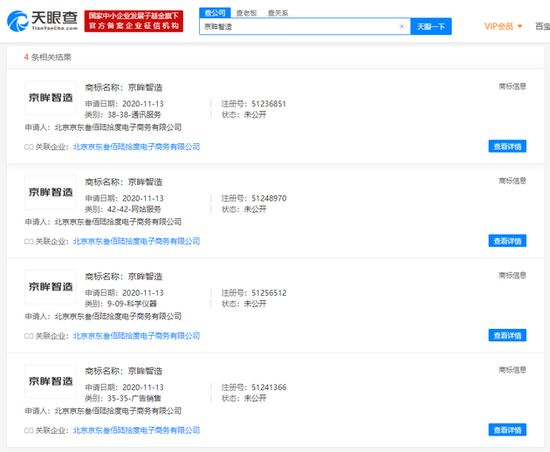This screenshot has width=550, height=452.
Task: Open linked company in the 9-科学仪器 result
Action: click(136, 336)
